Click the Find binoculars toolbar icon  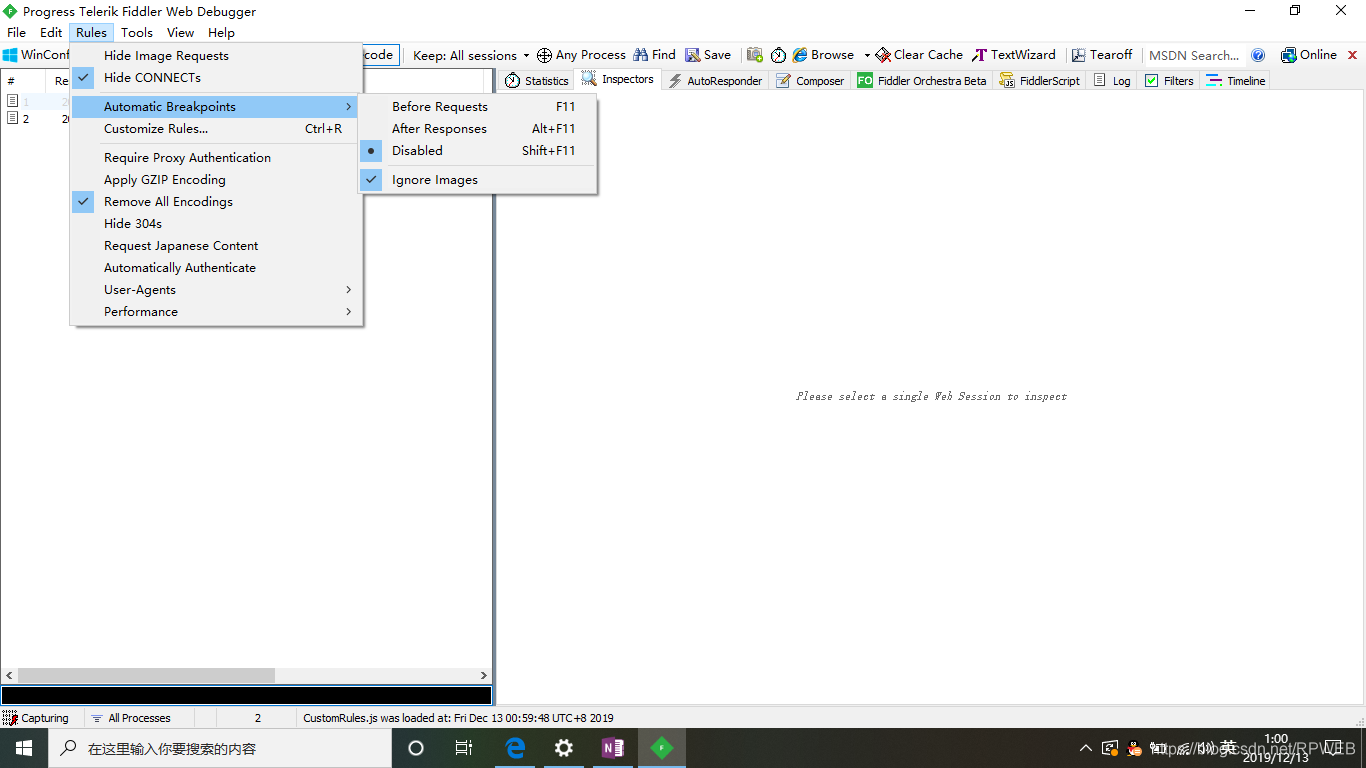tap(641, 55)
